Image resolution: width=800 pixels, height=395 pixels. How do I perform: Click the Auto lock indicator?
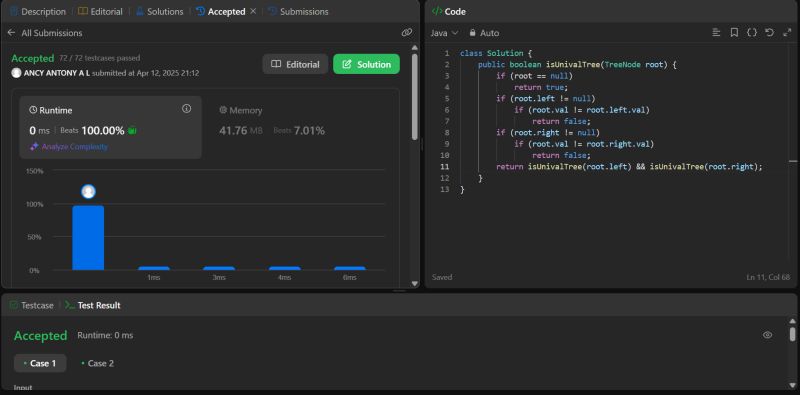(484, 33)
